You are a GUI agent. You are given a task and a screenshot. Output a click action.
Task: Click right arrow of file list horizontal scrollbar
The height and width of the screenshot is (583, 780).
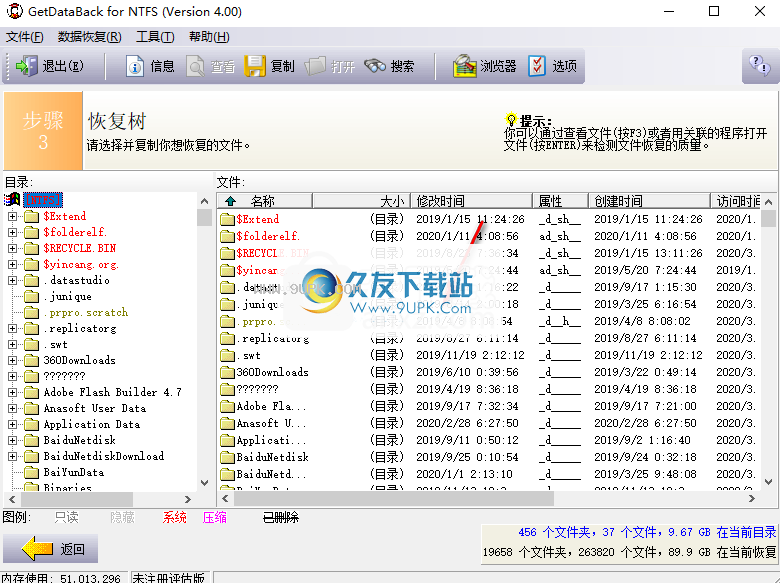click(x=752, y=498)
